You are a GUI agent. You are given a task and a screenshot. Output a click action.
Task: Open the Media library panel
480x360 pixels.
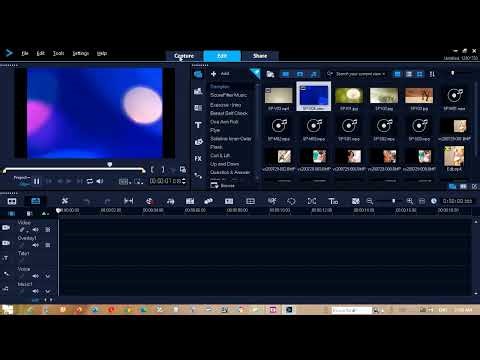point(198,74)
